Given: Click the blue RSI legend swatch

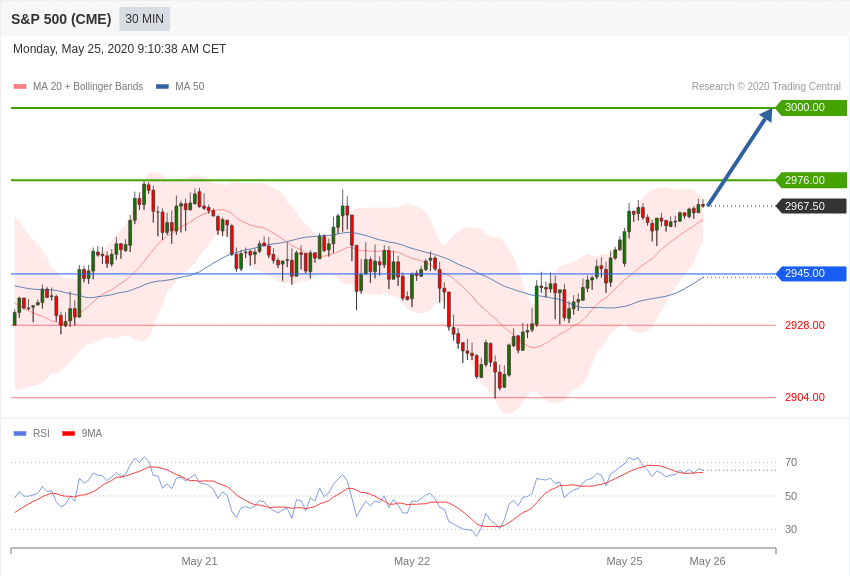Looking at the screenshot, I should pyautogui.click(x=20, y=433).
